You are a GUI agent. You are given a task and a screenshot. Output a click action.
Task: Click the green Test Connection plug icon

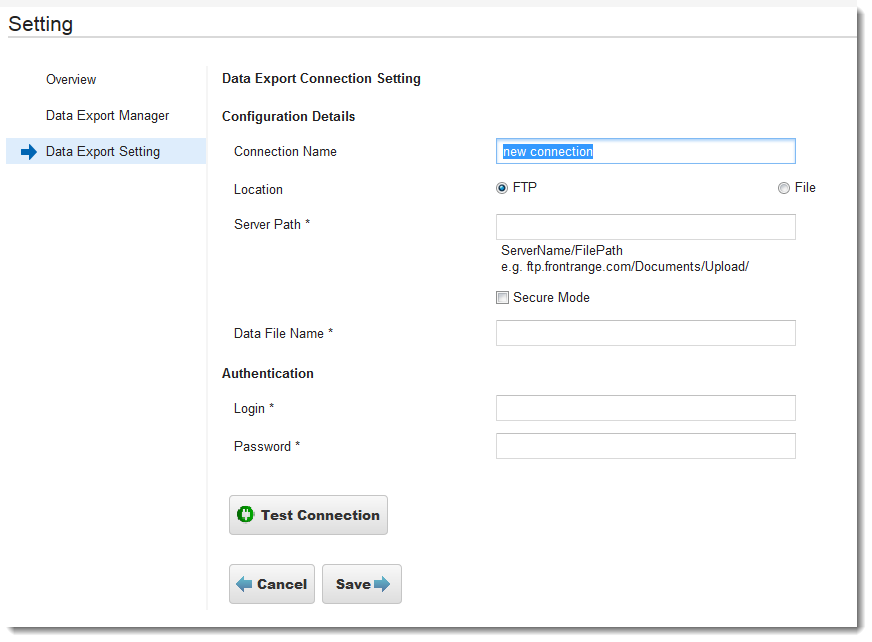click(x=245, y=515)
